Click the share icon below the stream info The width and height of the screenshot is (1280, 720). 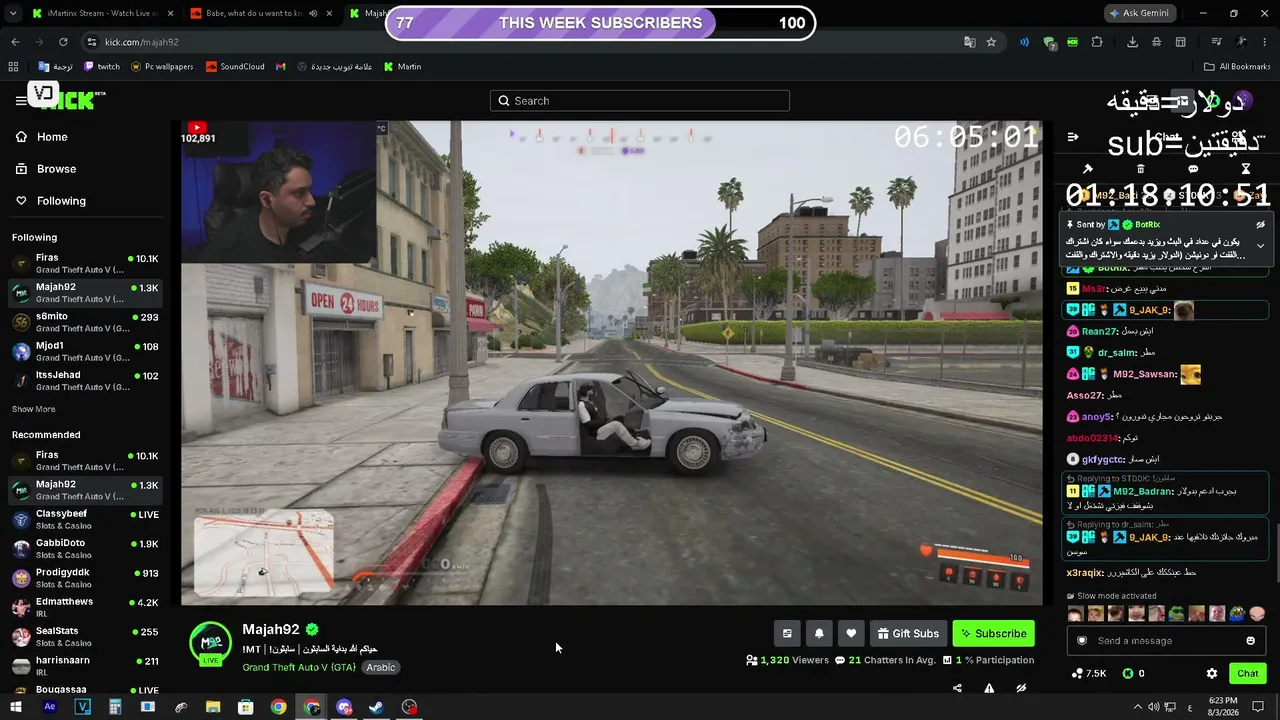[x=957, y=688]
